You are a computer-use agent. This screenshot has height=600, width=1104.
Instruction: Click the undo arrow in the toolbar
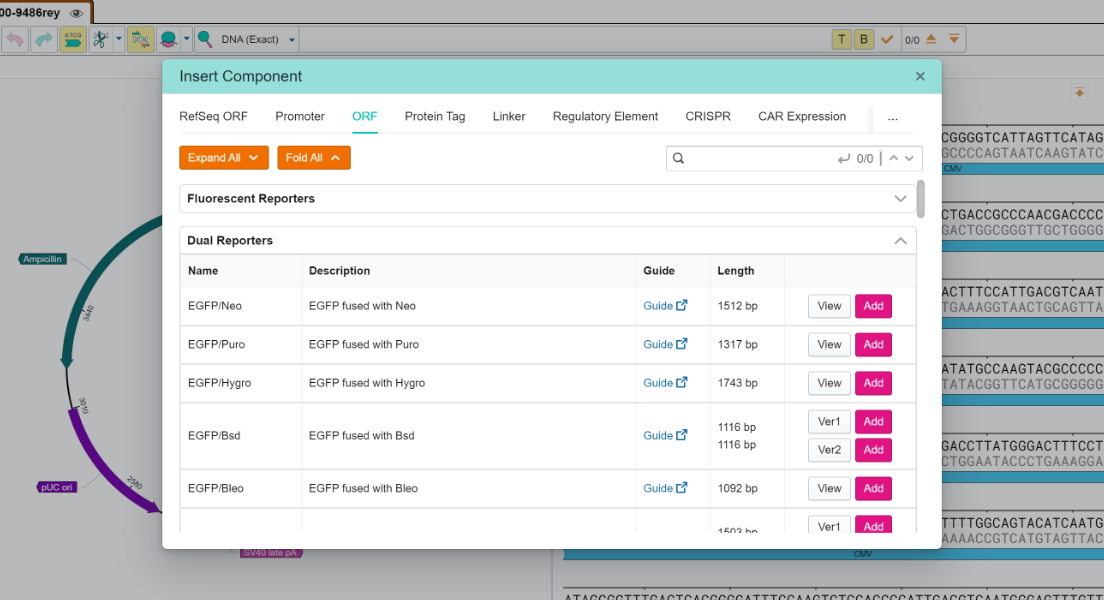(15, 39)
